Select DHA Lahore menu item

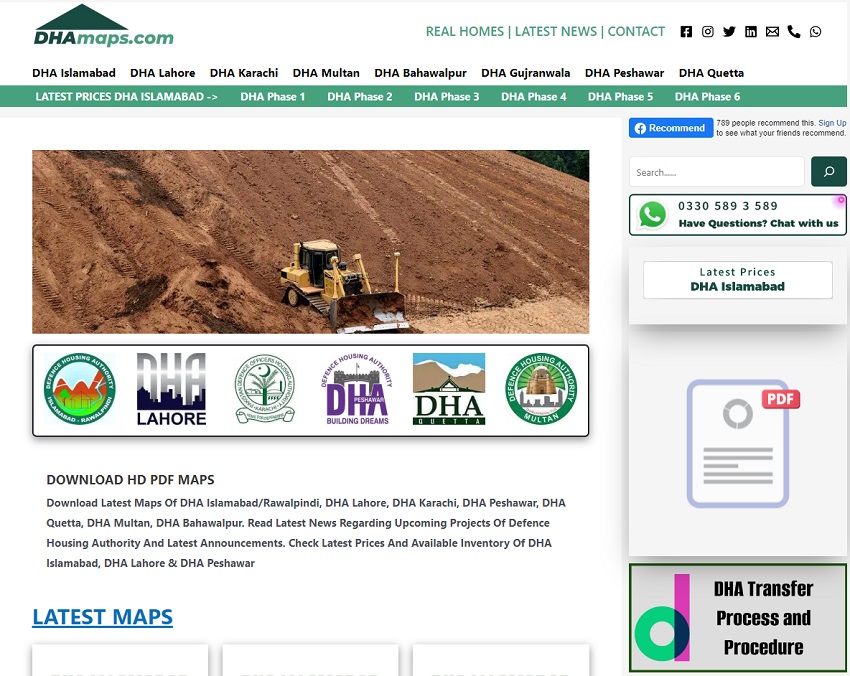[163, 73]
